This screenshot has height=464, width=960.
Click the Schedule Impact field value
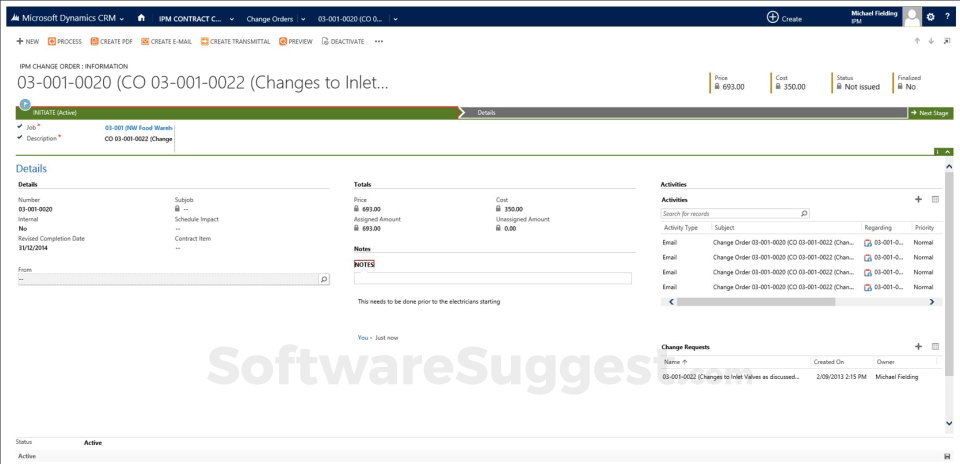point(178,228)
